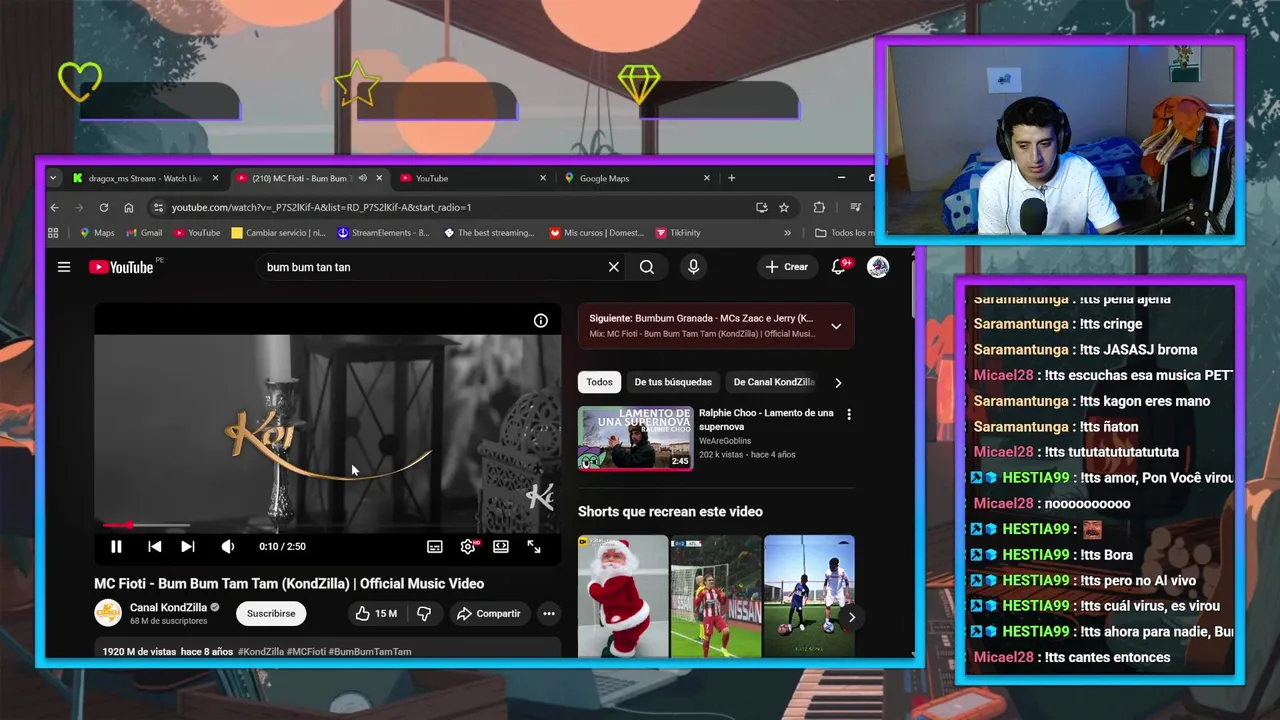Image resolution: width=1280 pixels, height=720 pixels.
Task: Start voice search with the microphone
Action: [x=693, y=267]
